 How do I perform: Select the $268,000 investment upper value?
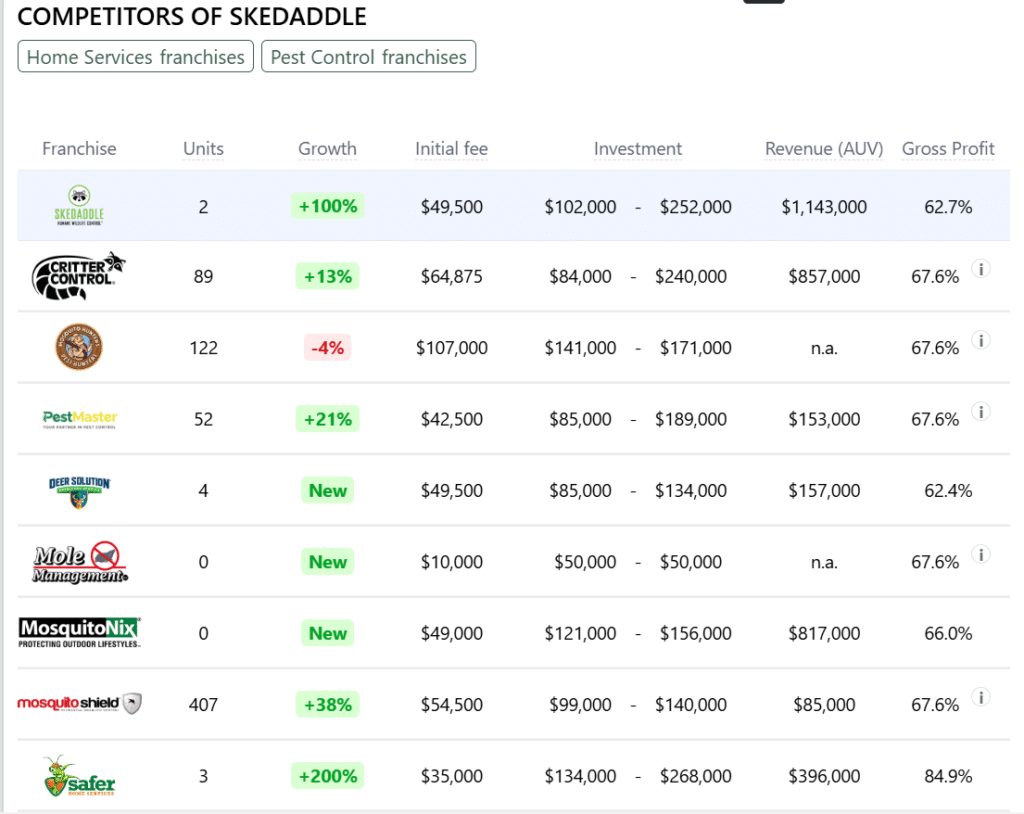[696, 777]
